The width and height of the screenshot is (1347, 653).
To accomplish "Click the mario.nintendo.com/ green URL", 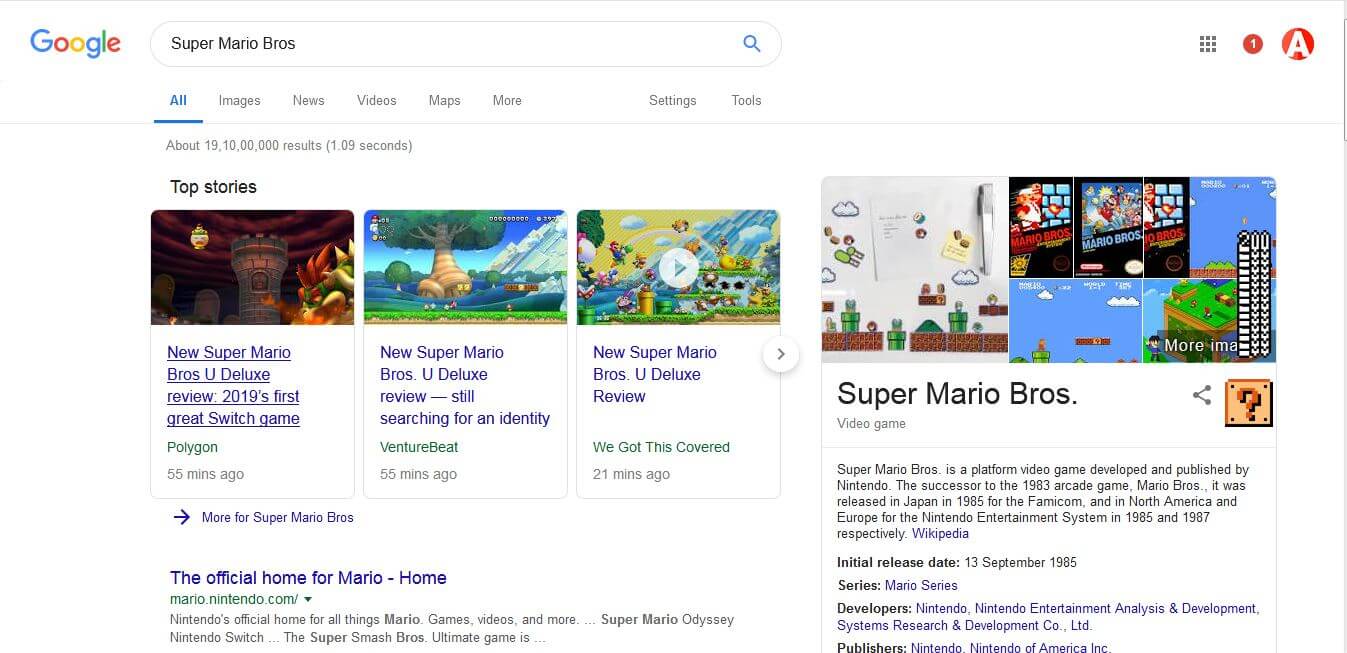I will (x=234, y=599).
